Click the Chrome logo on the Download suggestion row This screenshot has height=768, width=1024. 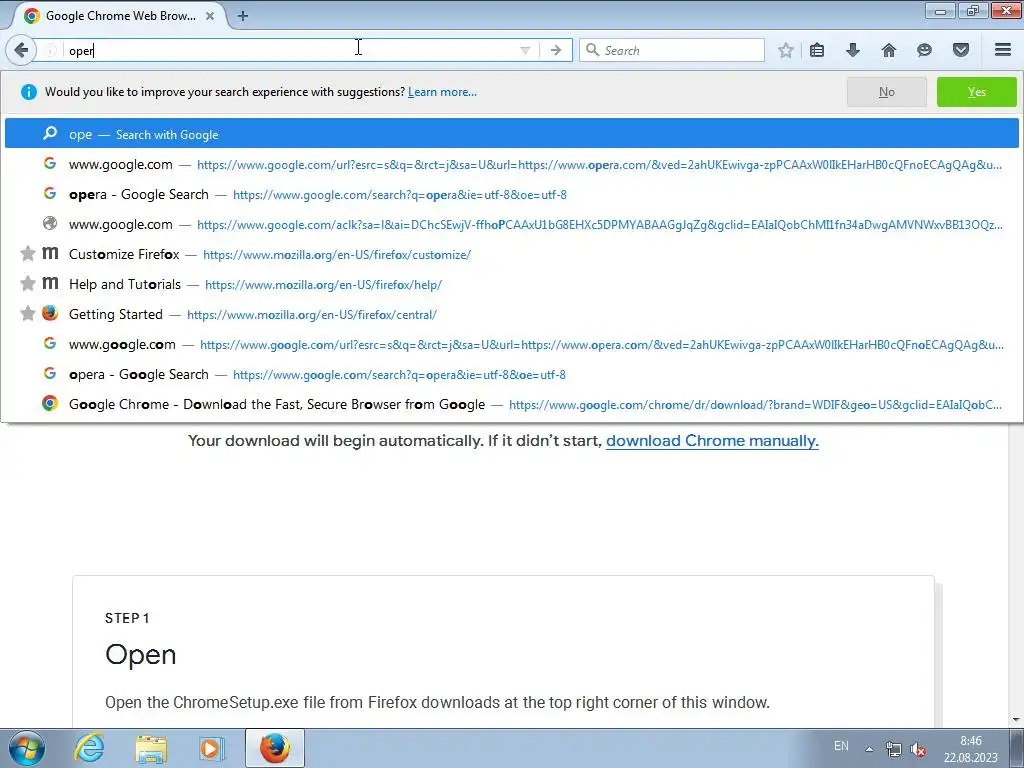(50, 404)
